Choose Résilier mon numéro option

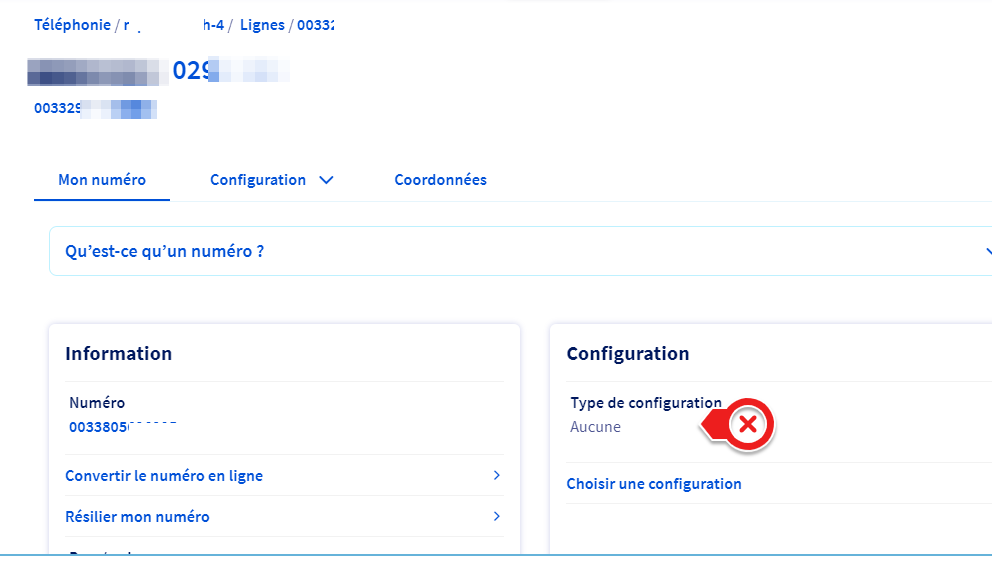coord(137,517)
